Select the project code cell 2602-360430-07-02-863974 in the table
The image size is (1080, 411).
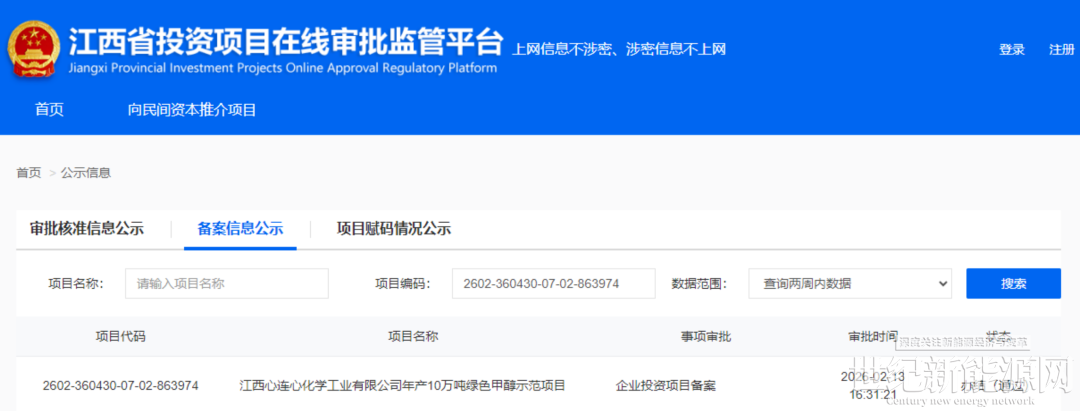tap(120, 385)
